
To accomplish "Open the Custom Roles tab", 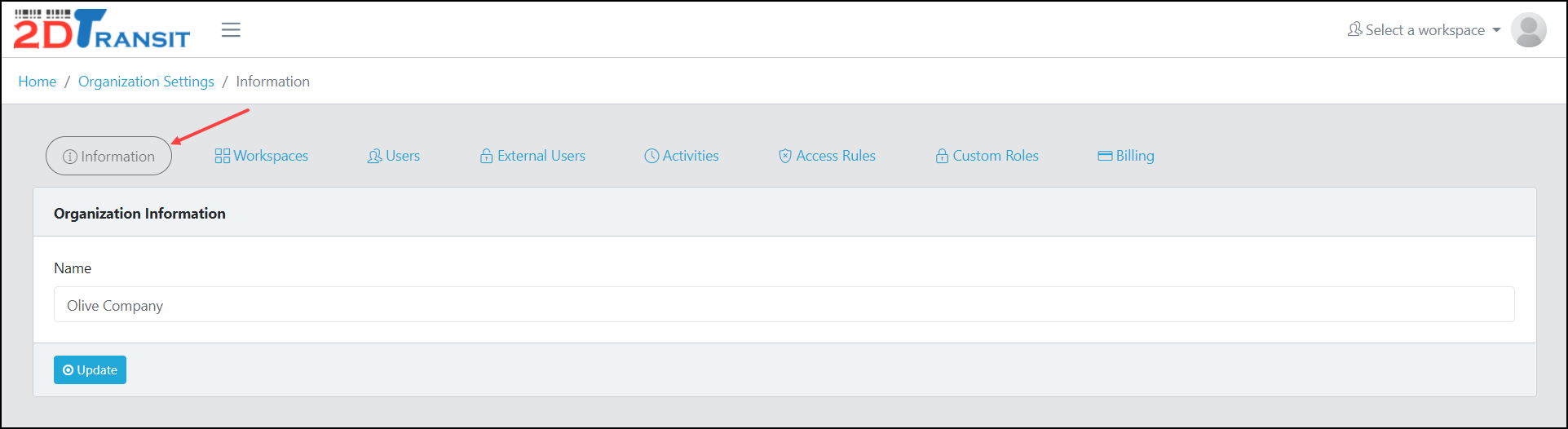I will [987, 156].
